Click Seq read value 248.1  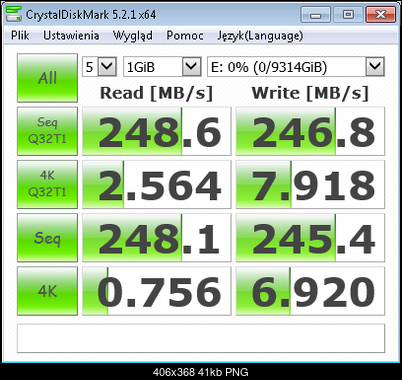[x=157, y=238]
